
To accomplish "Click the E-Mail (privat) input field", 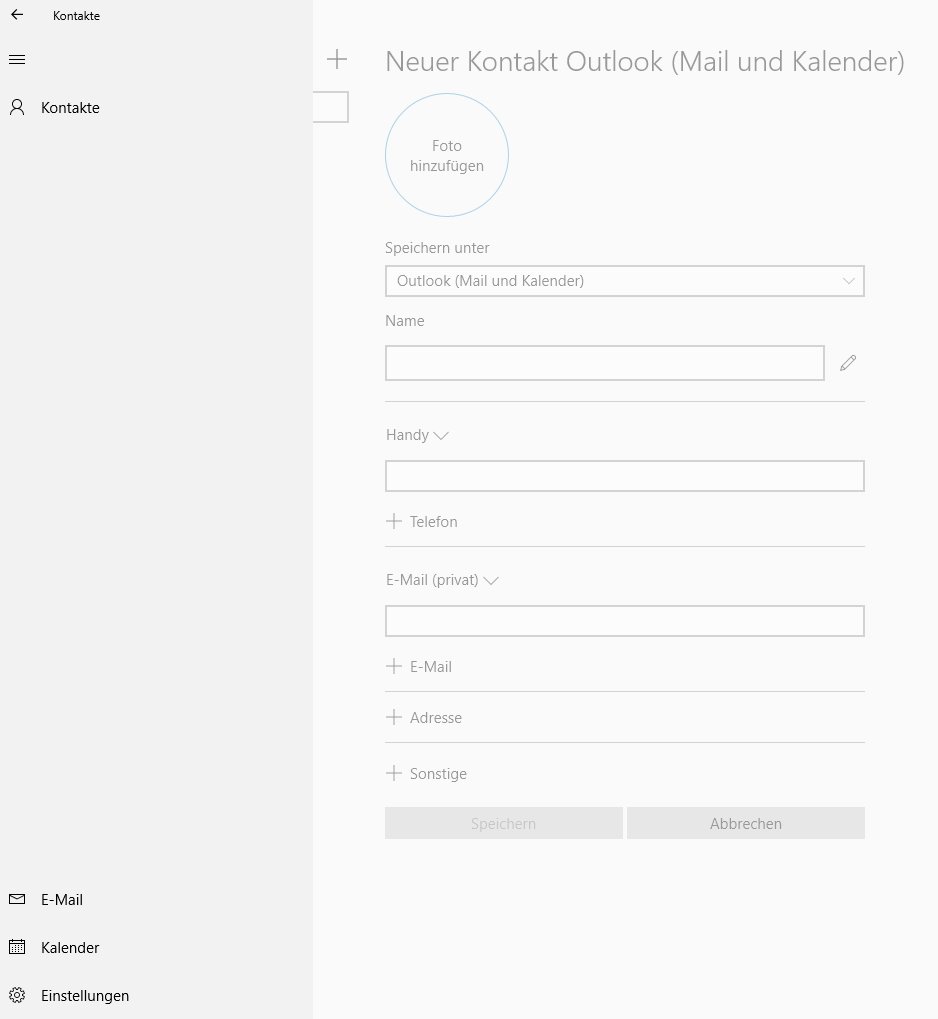I will [x=625, y=621].
